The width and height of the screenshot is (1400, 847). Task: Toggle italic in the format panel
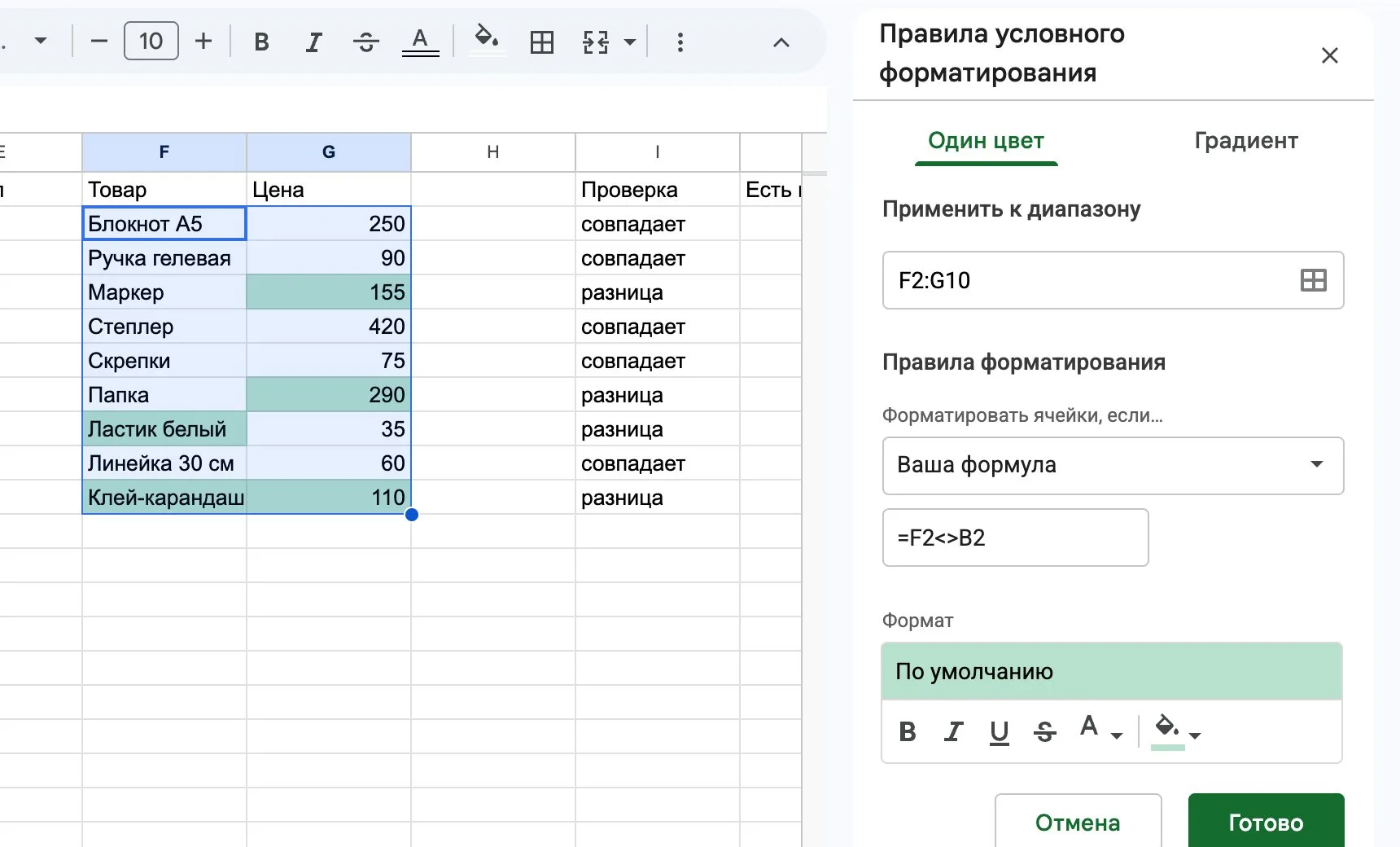(953, 731)
